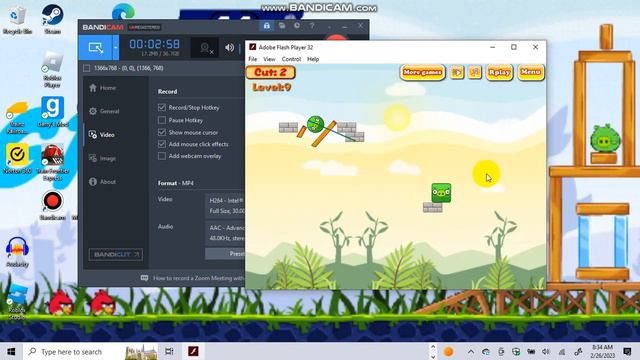Click More games button in game
Viewport: 640px width, 360px height.
422,73
